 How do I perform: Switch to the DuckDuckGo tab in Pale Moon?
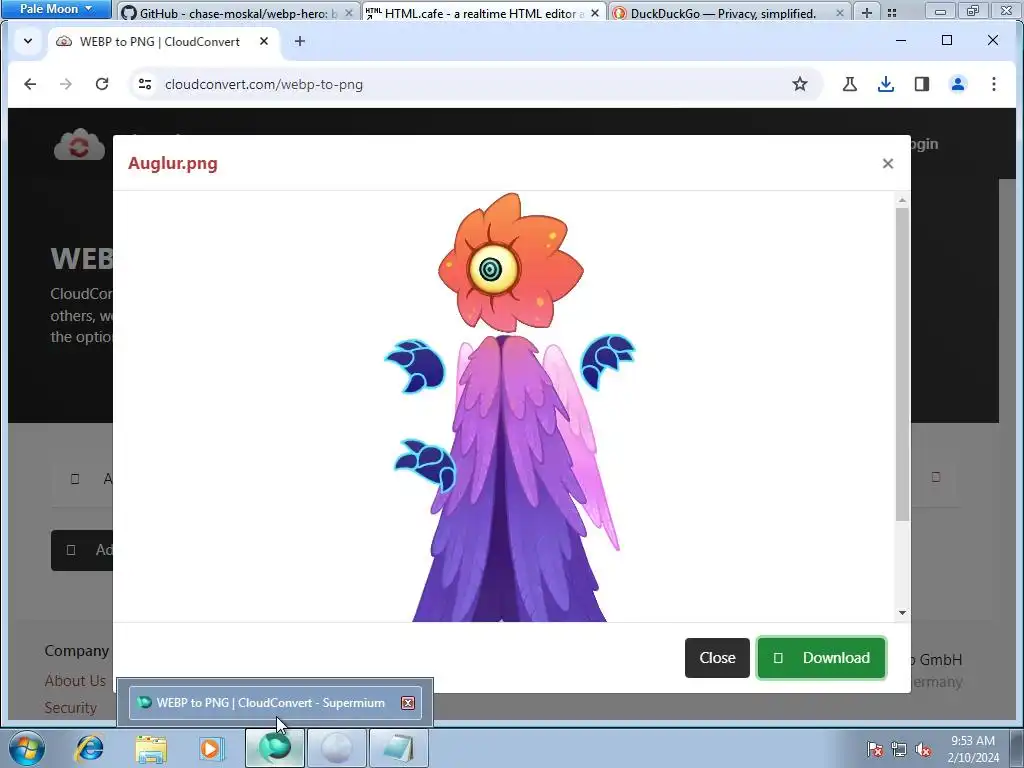pos(729,13)
